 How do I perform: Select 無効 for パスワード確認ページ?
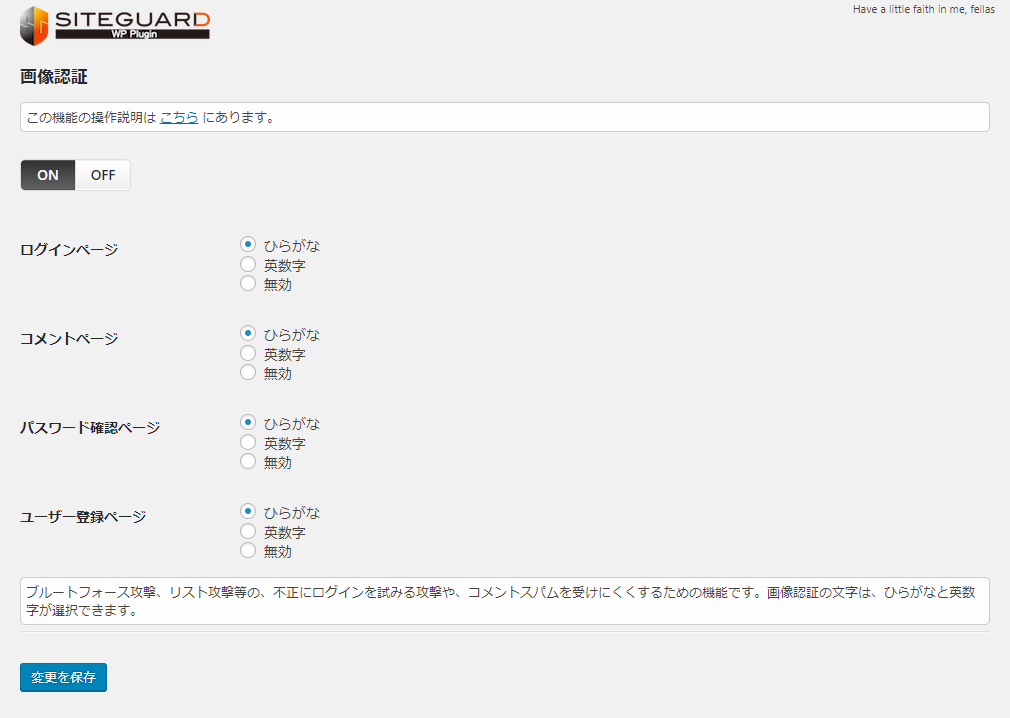click(249, 461)
